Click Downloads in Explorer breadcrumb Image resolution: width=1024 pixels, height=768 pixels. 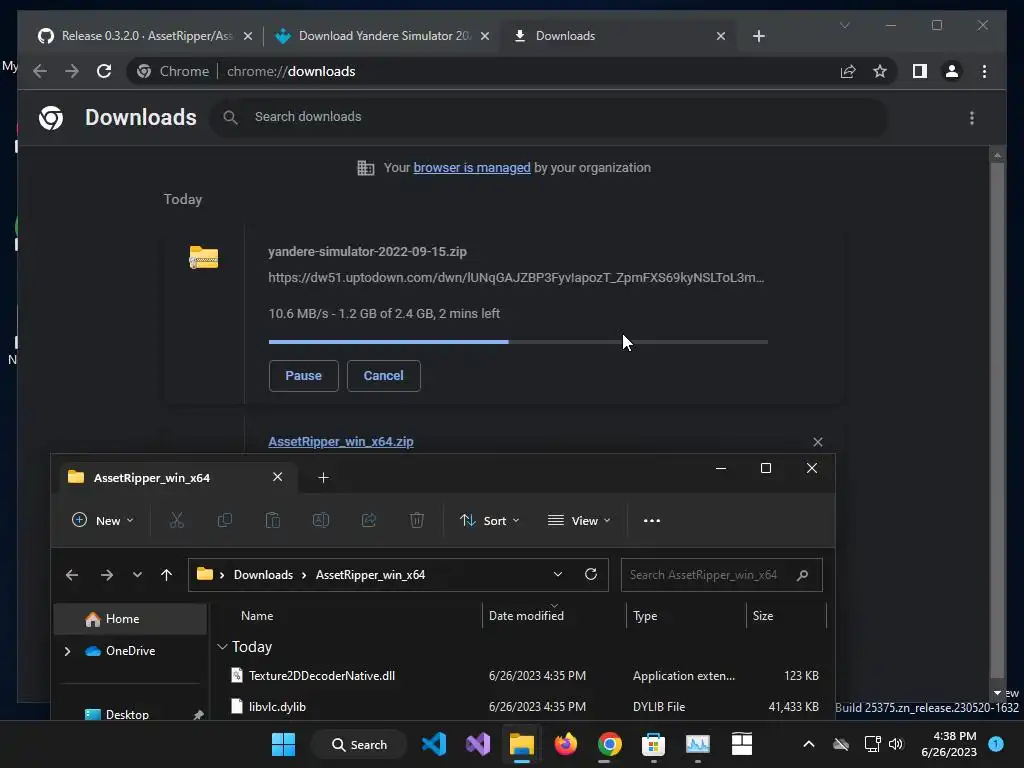(x=263, y=575)
